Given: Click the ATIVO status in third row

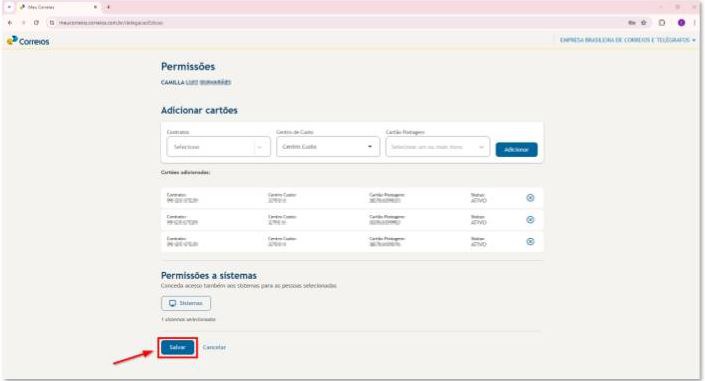Looking at the screenshot, I should tap(478, 244).
